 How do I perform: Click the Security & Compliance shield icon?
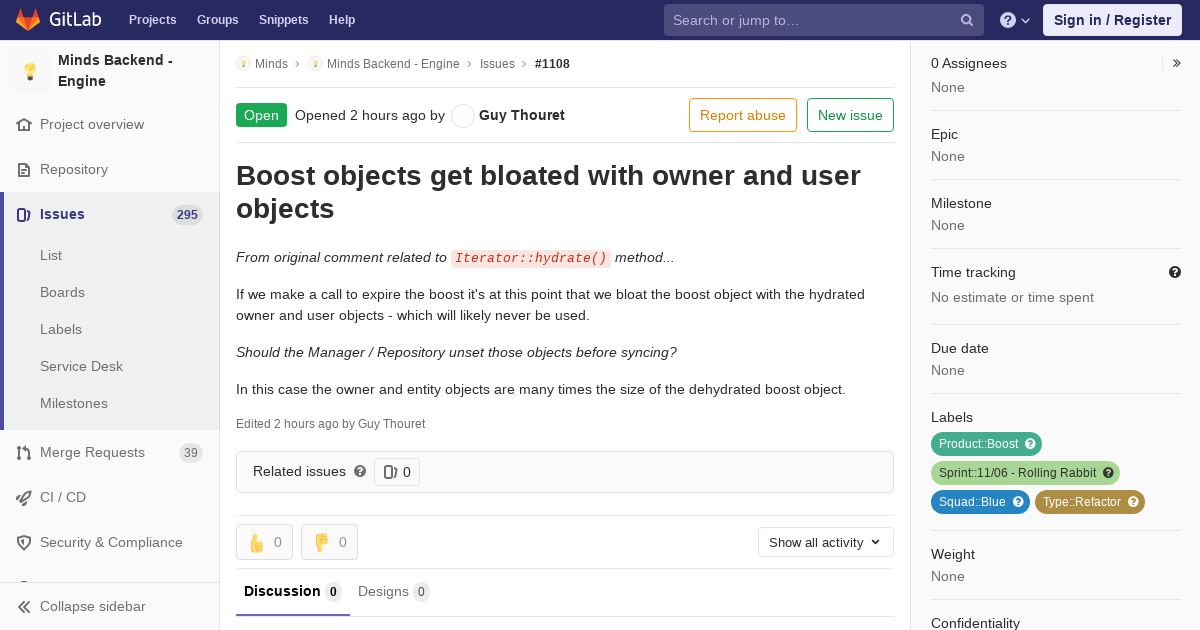pyautogui.click(x=24, y=543)
